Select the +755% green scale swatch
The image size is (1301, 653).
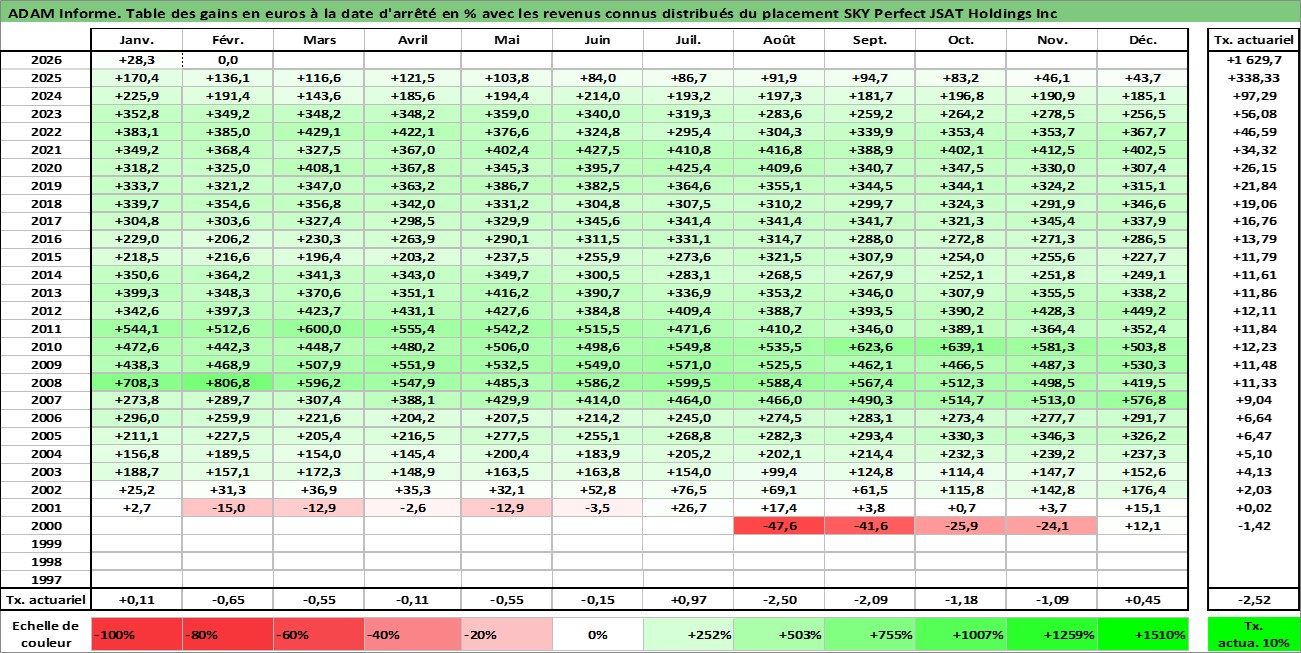(x=868, y=634)
